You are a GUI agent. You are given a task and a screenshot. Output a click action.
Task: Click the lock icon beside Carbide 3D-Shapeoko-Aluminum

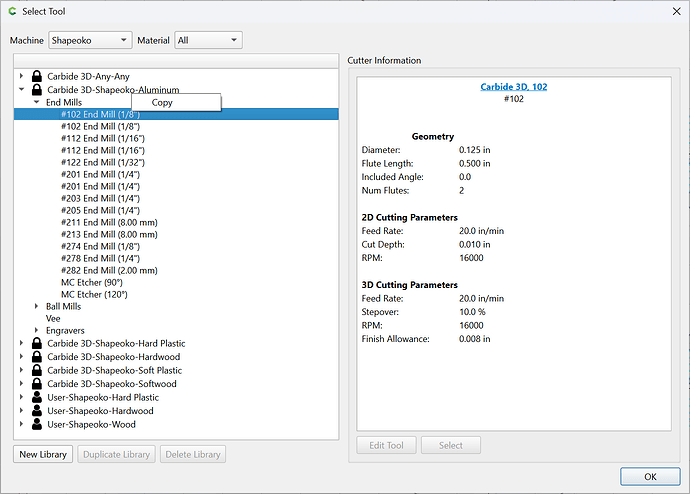tap(37, 89)
